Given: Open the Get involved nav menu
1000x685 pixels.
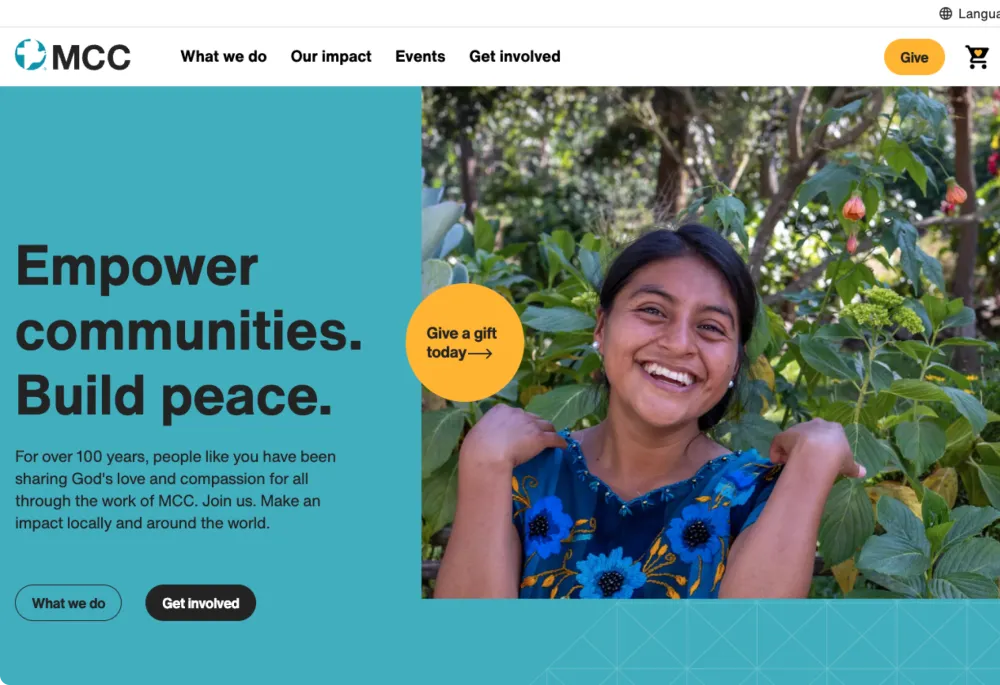Looking at the screenshot, I should [515, 57].
